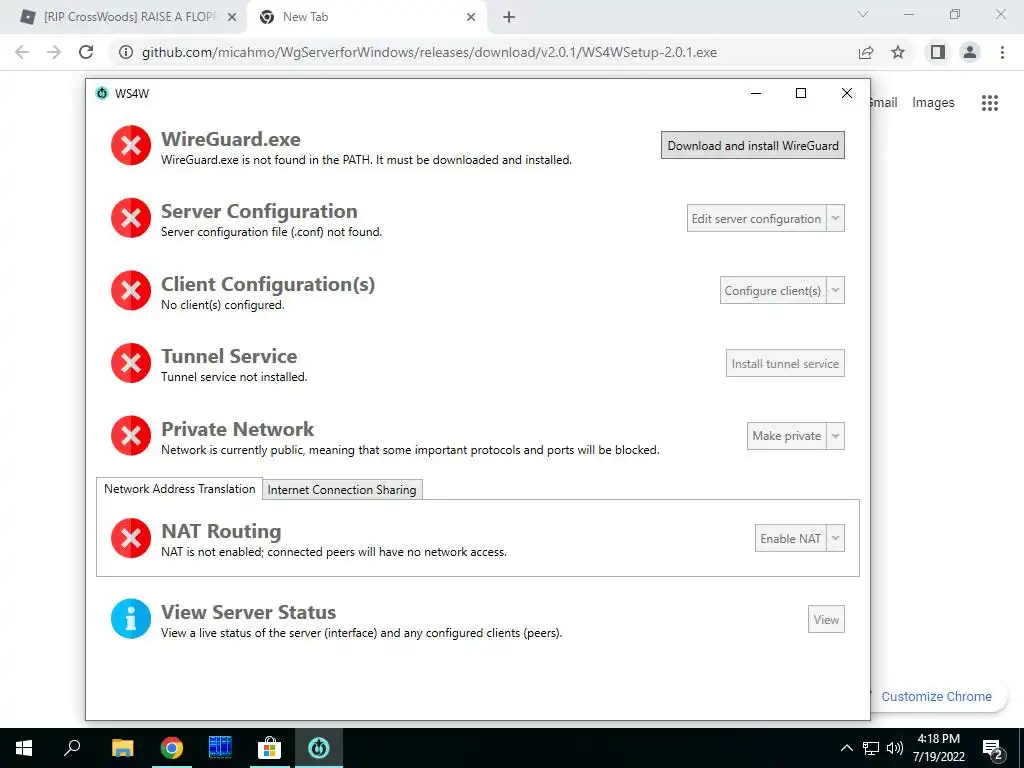The width and height of the screenshot is (1024, 768).
Task: Click Configure client(s) button
Action: [x=773, y=291]
